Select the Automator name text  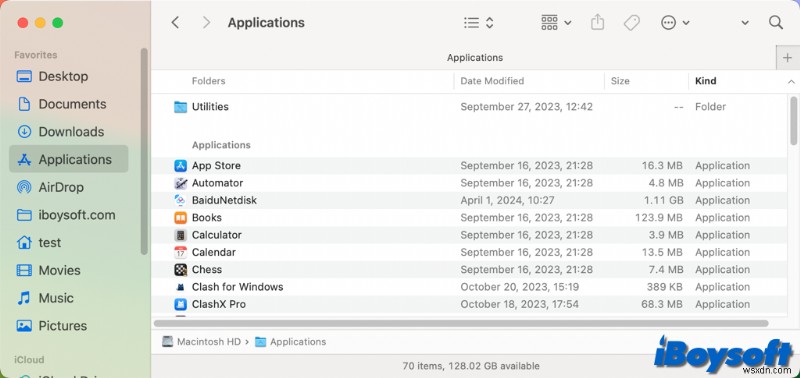tap(217, 183)
